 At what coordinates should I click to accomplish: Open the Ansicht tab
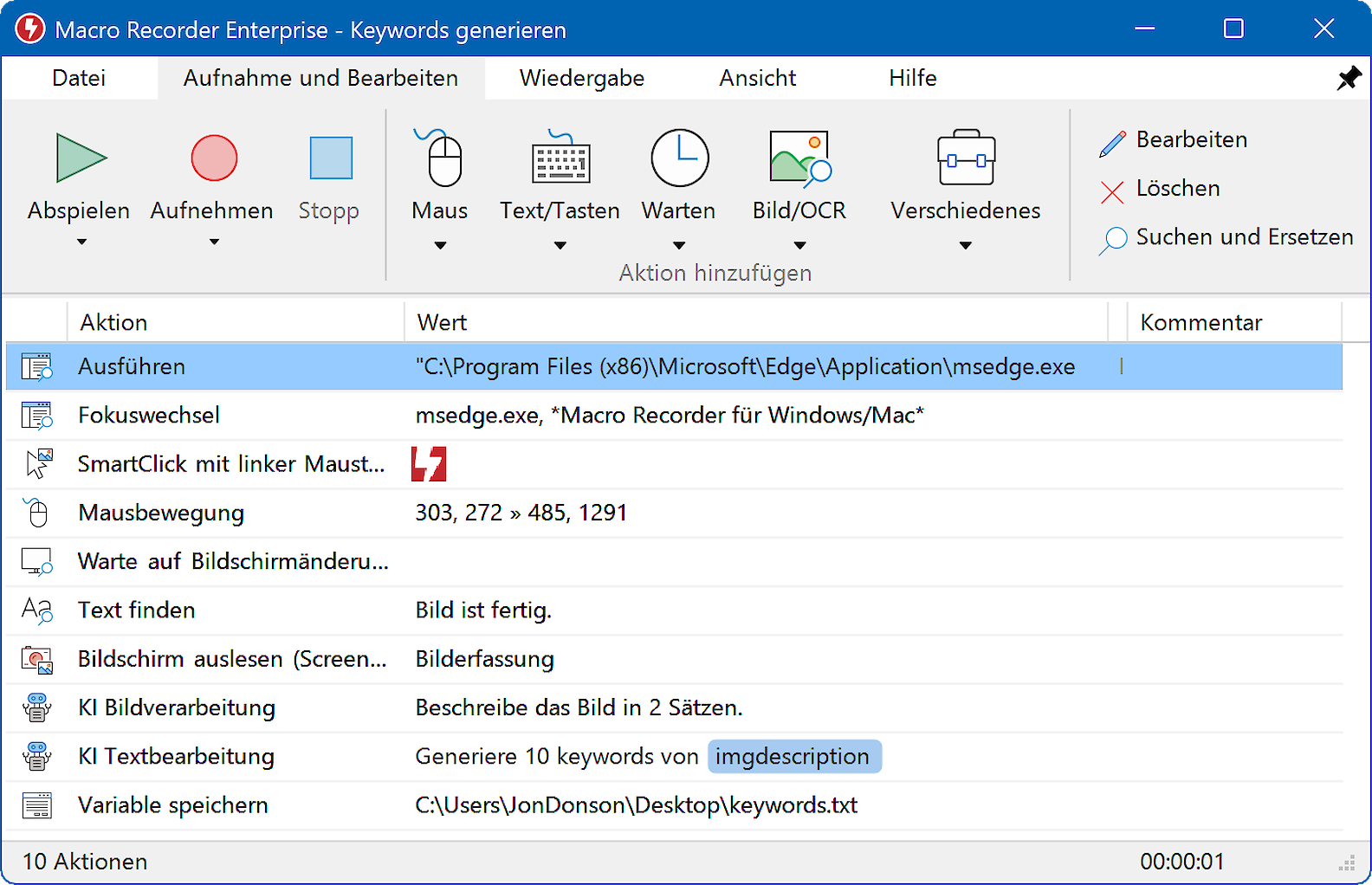tap(757, 78)
